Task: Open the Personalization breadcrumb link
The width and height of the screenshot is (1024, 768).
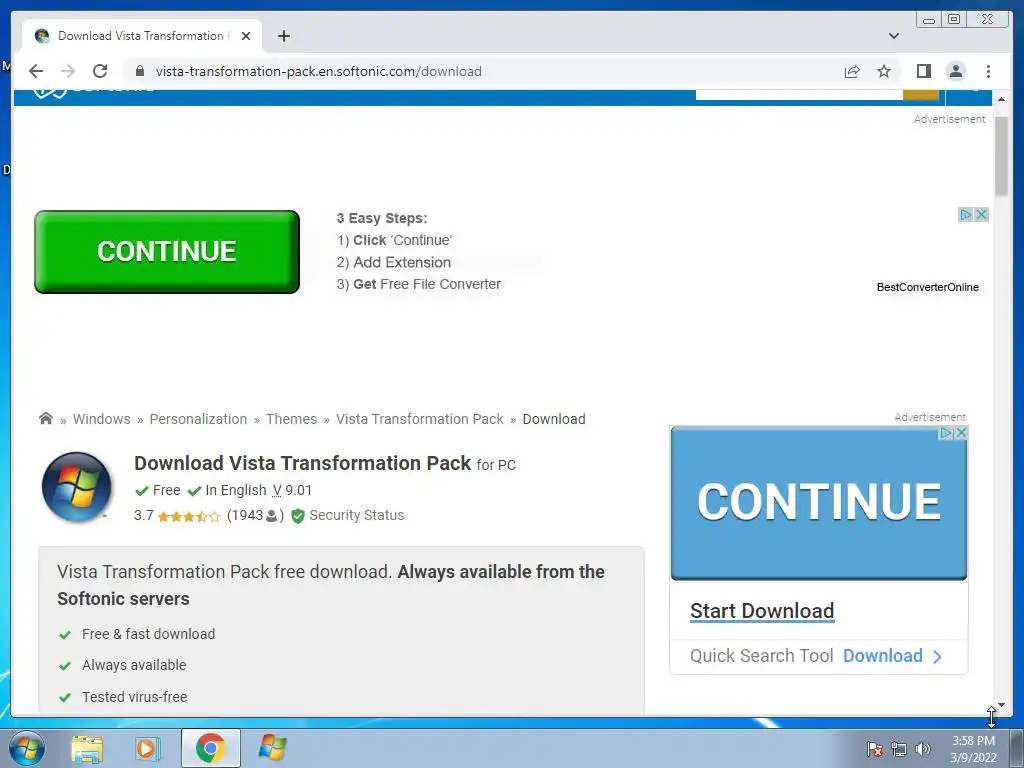Action: click(199, 419)
